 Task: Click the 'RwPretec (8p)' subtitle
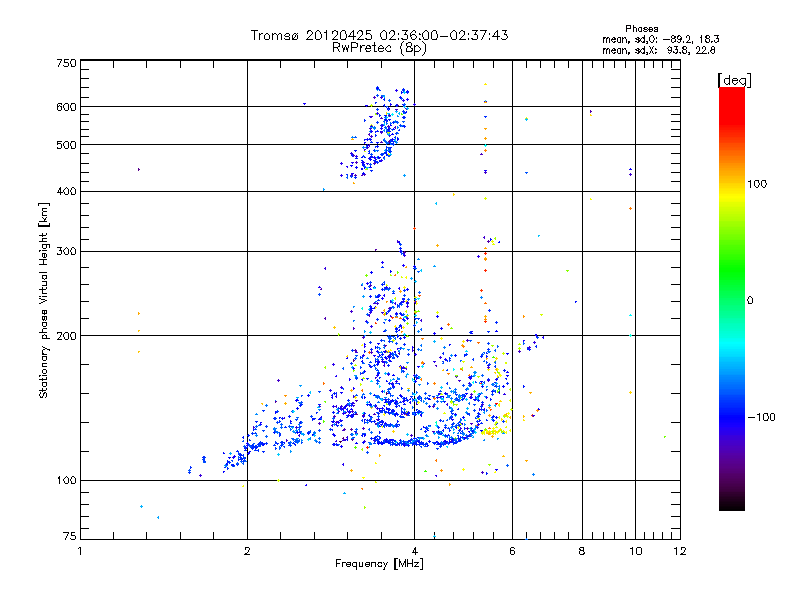pos(379,48)
